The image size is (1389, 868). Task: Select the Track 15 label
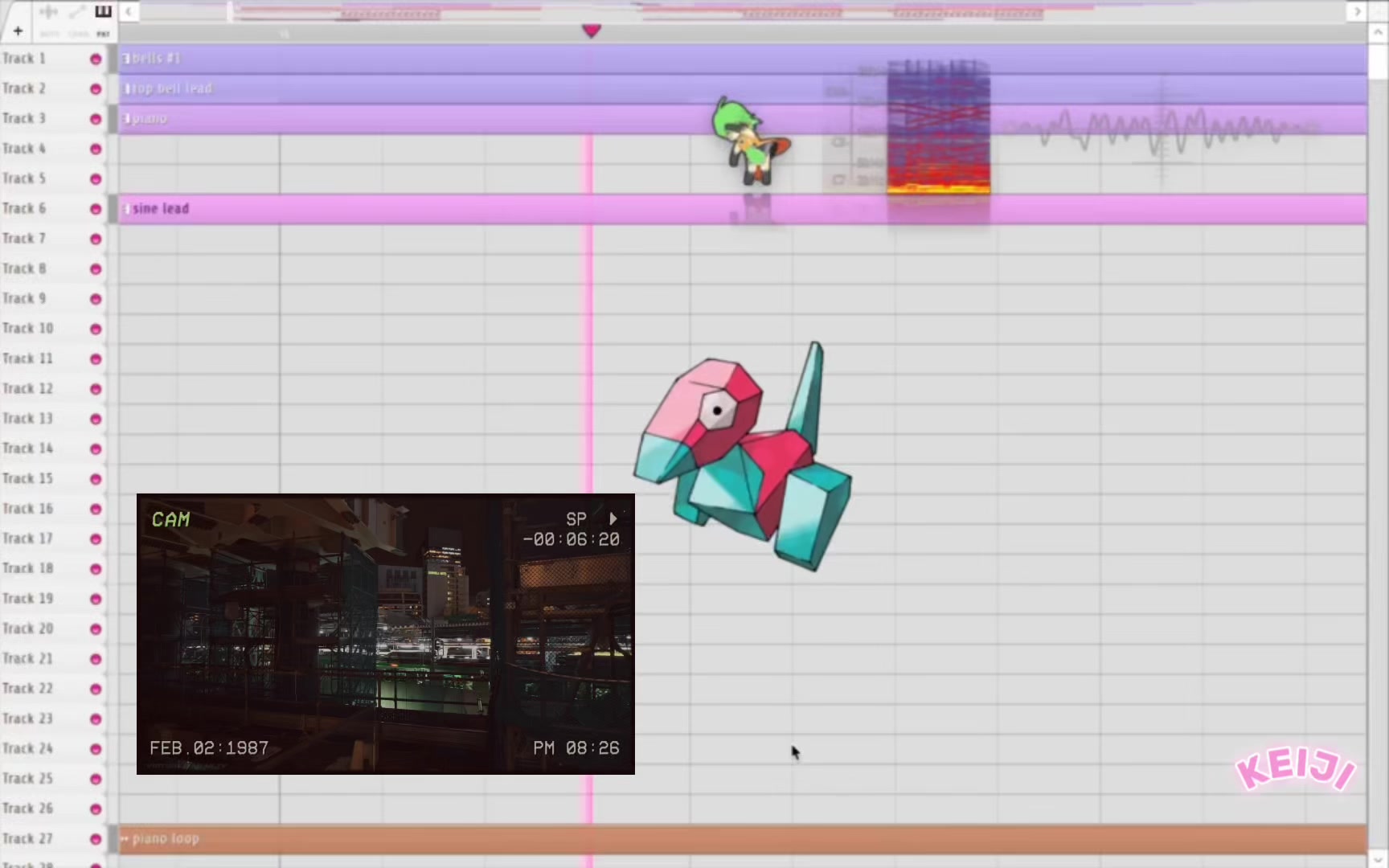pos(27,479)
